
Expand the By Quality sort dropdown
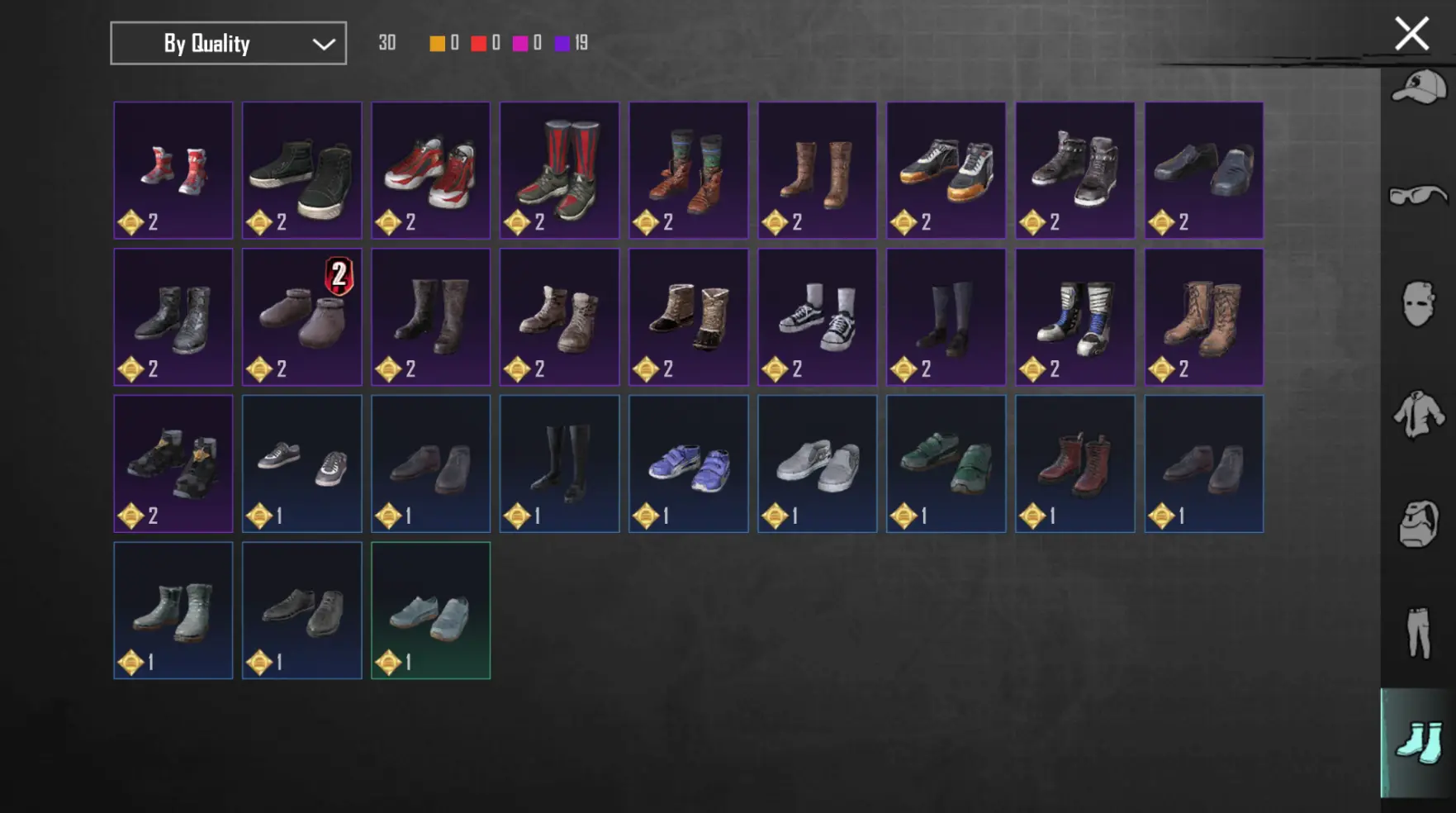pos(228,43)
